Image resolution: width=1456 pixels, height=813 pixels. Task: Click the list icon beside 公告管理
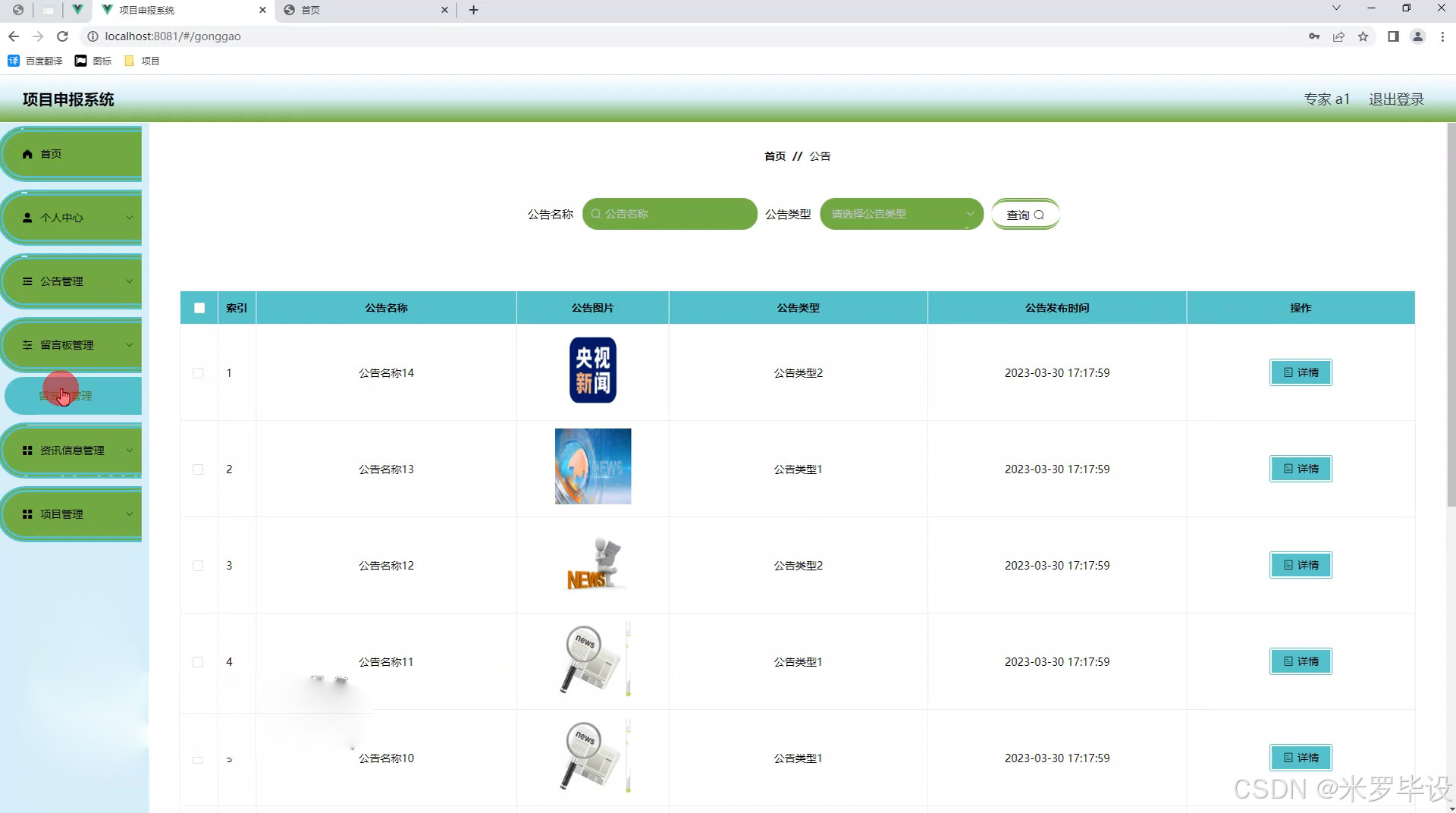(x=27, y=281)
